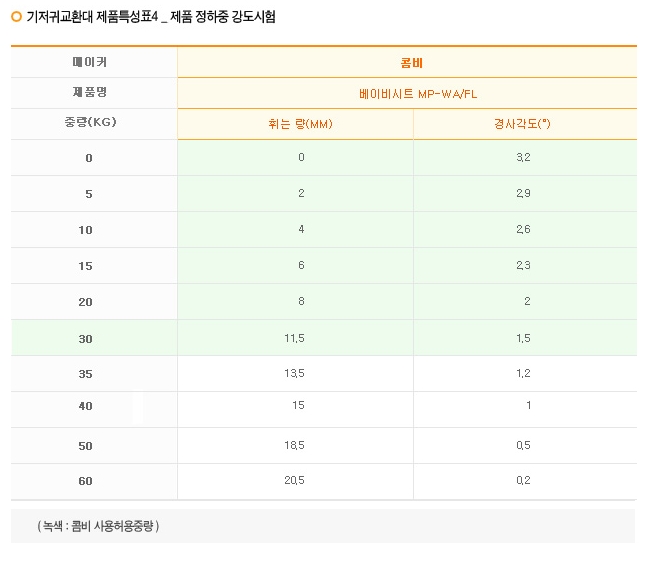
Task: Click the title '기저귀교환대 제품특성표4 _ 제품 정하중 강도시험'
Action: [151, 17]
